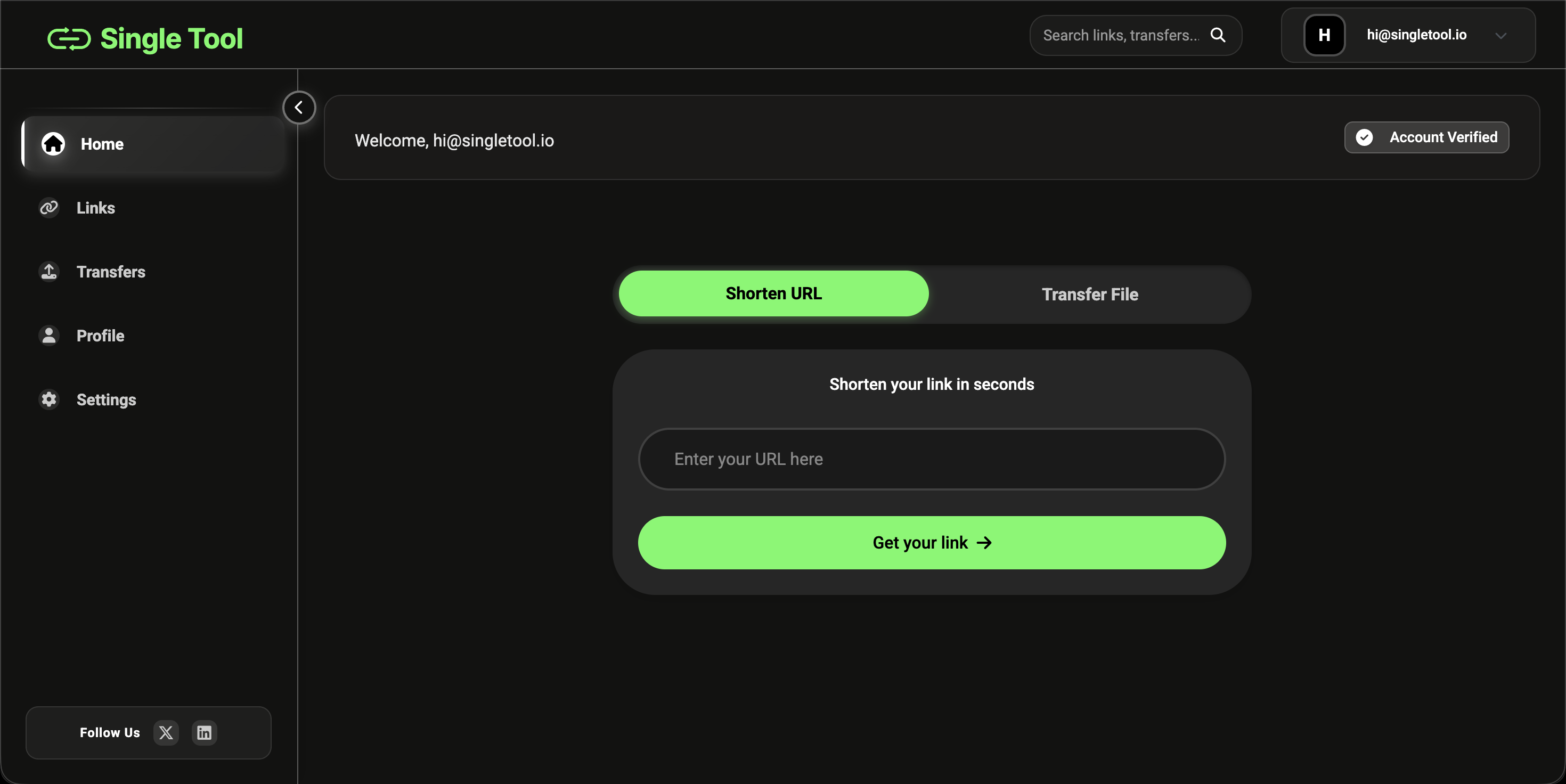Click the Single Tool logo icon
The height and width of the screenshot is (784, 1566).
69,38
